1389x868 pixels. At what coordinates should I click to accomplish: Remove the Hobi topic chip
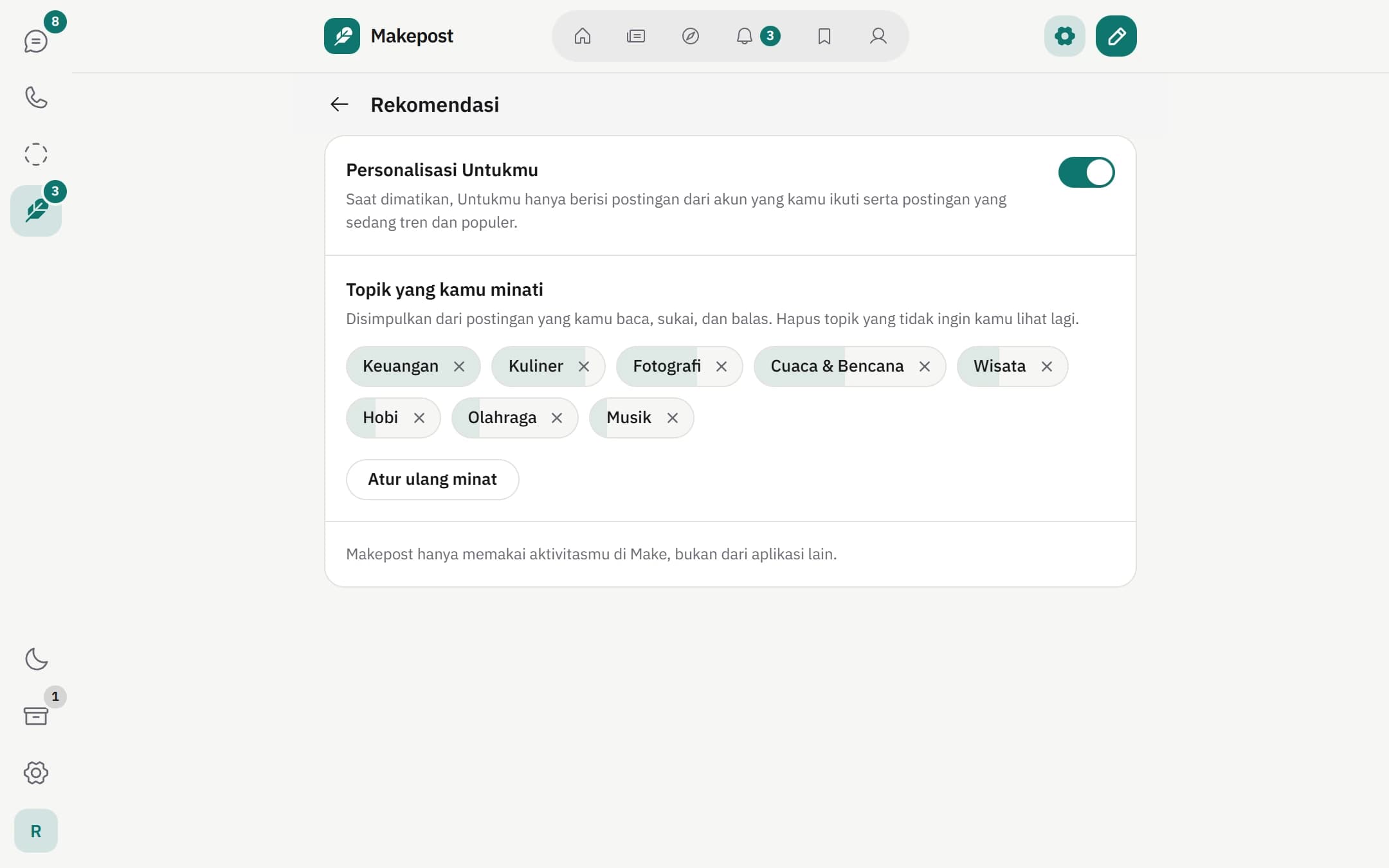coord(419,418)
